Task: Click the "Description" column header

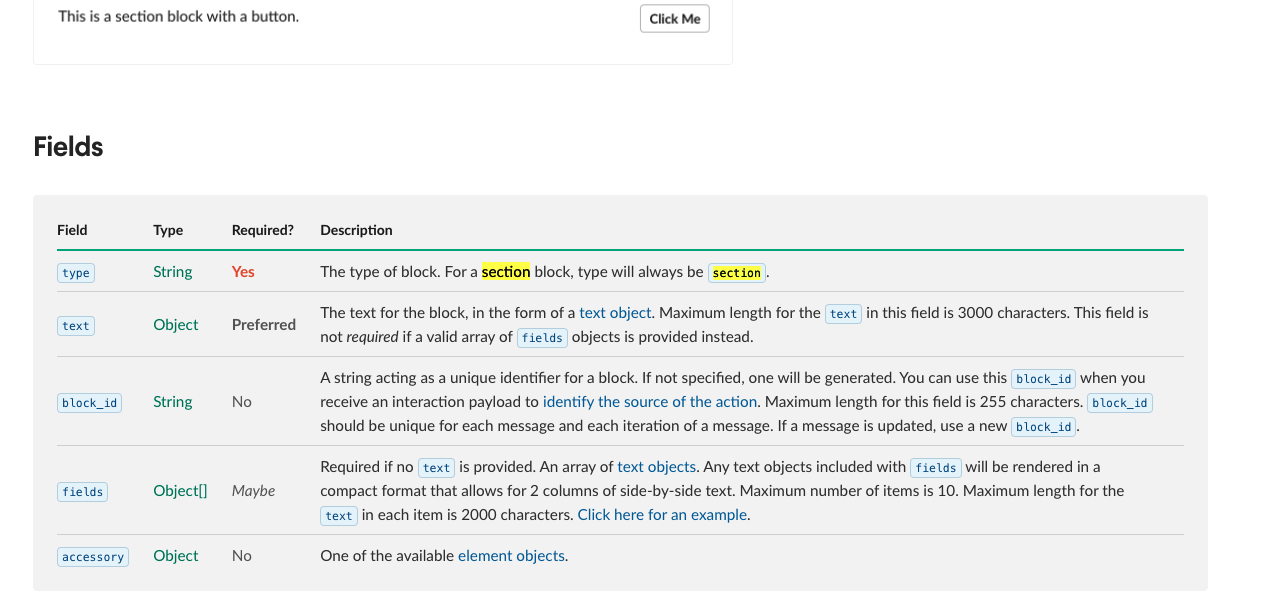Action: coord(356,230)
